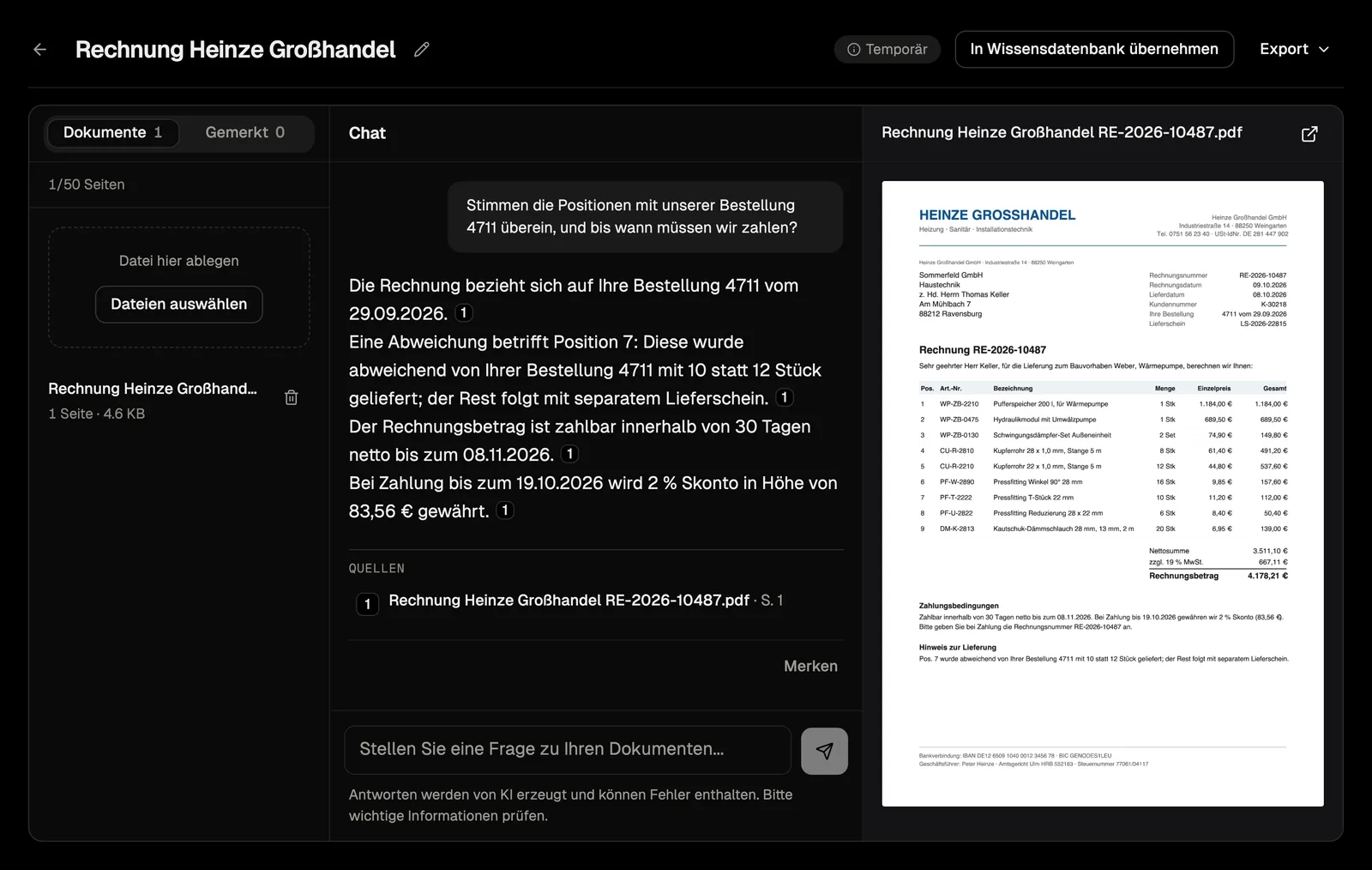Switch to the Dokumente tab
This screenshot has width=1372, height=870.
[x=112, y=133]
